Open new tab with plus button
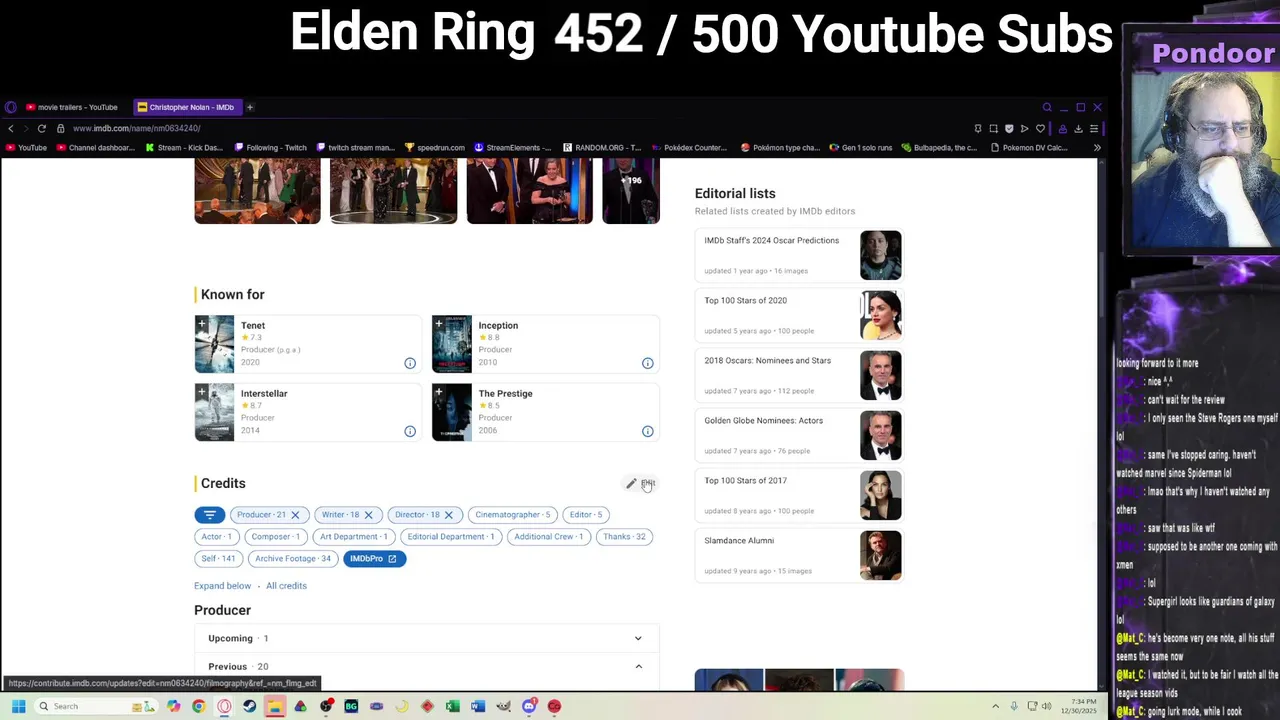The image size is (1280, 720). click(250, 107)
